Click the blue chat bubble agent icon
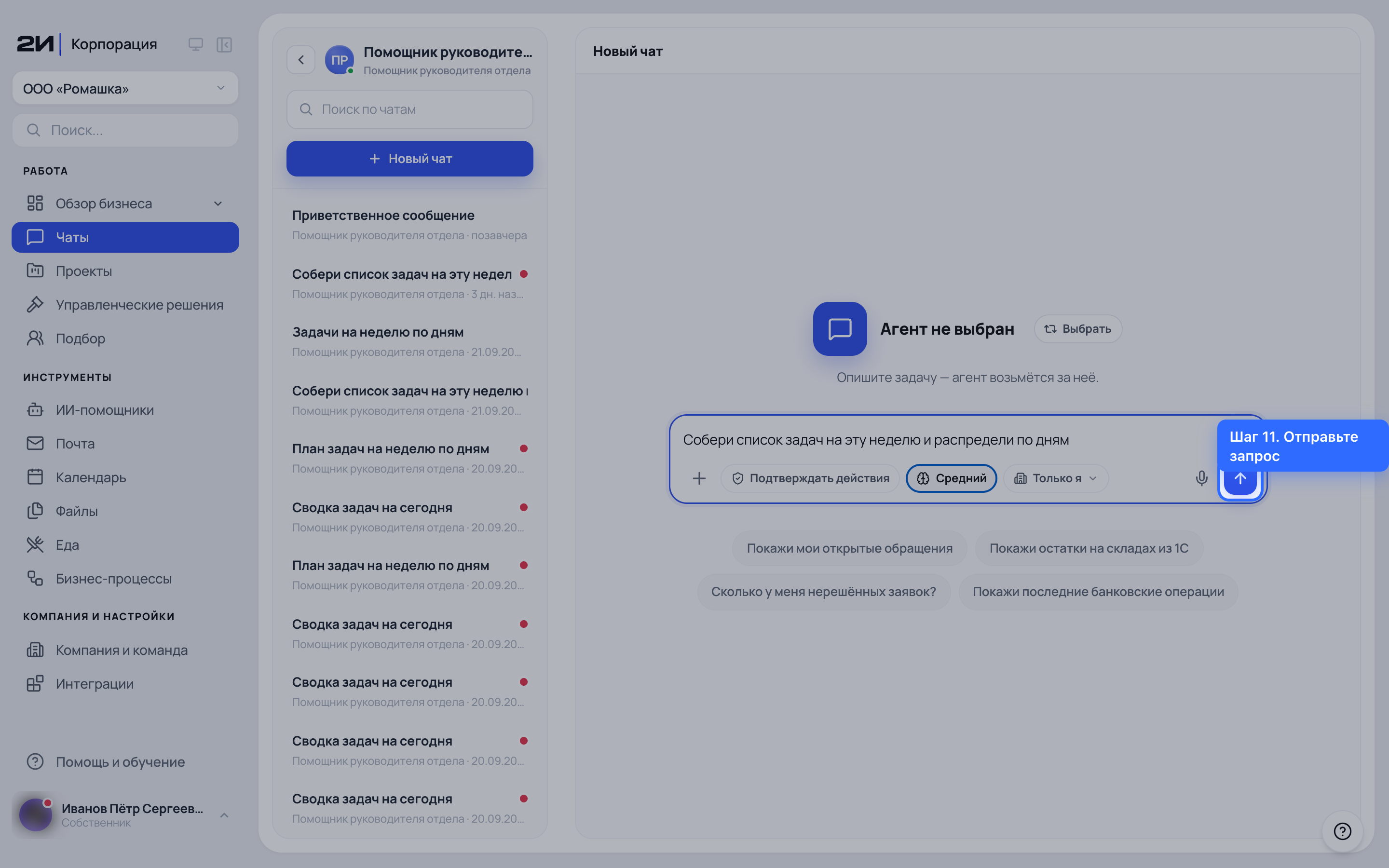 pos(840,329)
